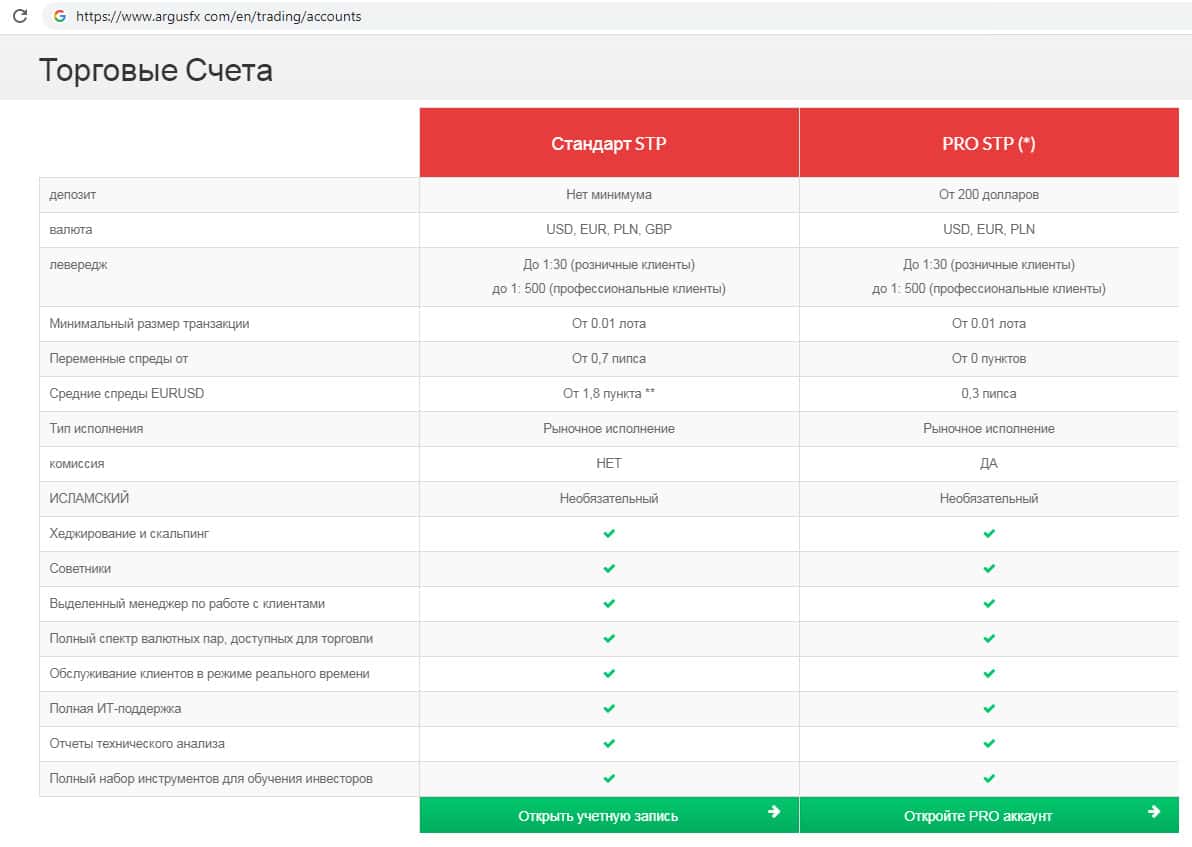
Task: Click arrow icon on PRO account button
Action: [x=1154, y=812]
